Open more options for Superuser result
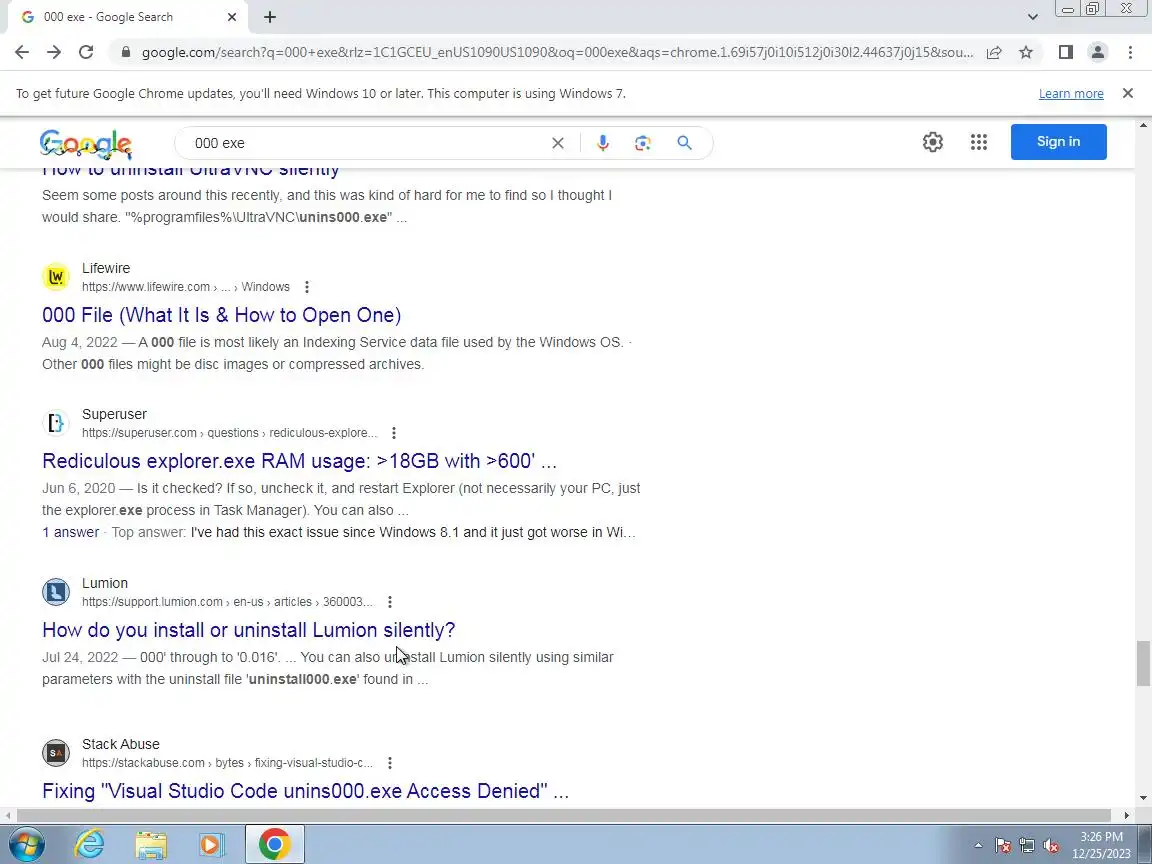Viewport: 1152px width, 864px height. tap(394, 433)
